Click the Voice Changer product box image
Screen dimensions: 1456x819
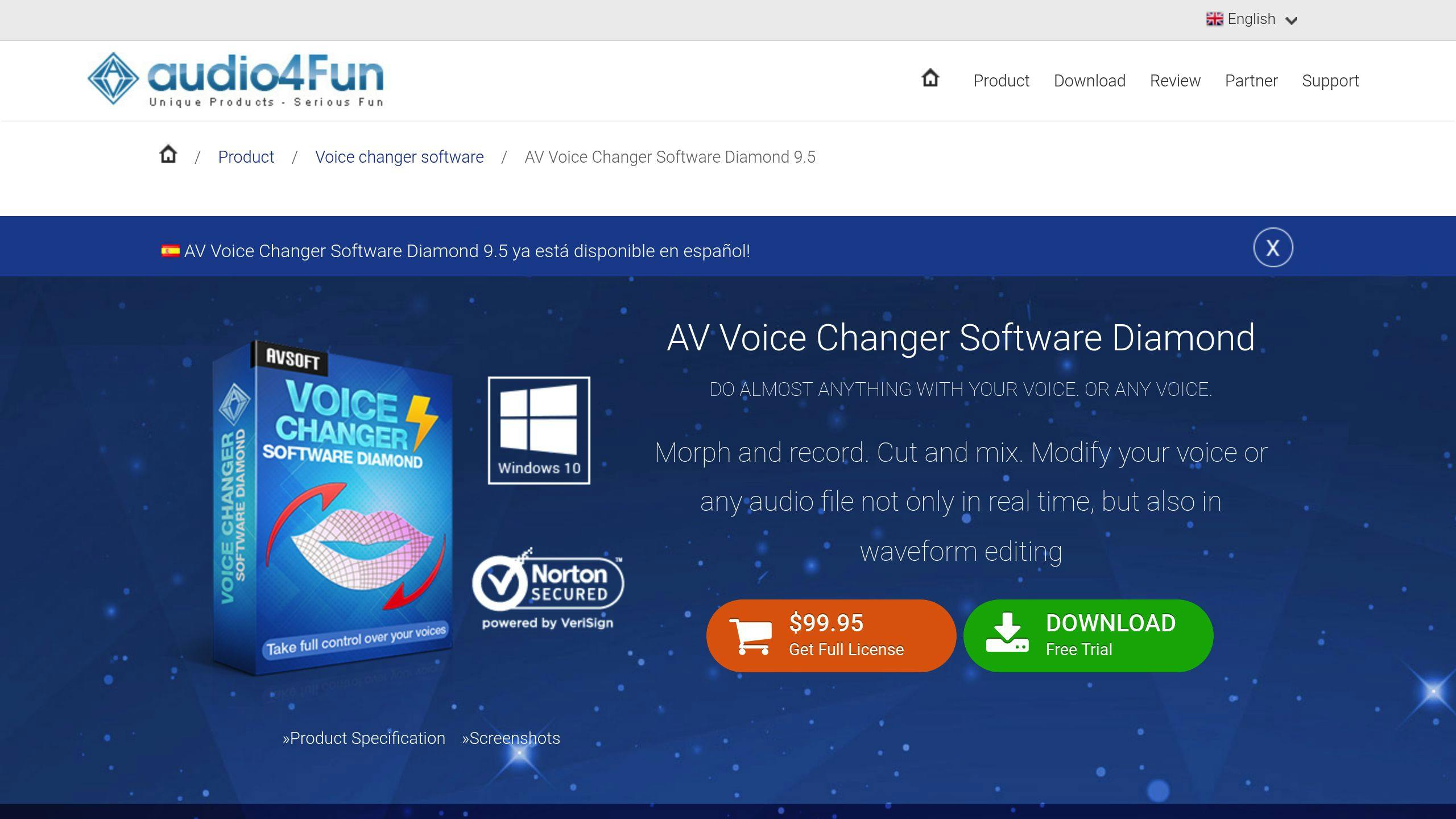pos(332,508)
